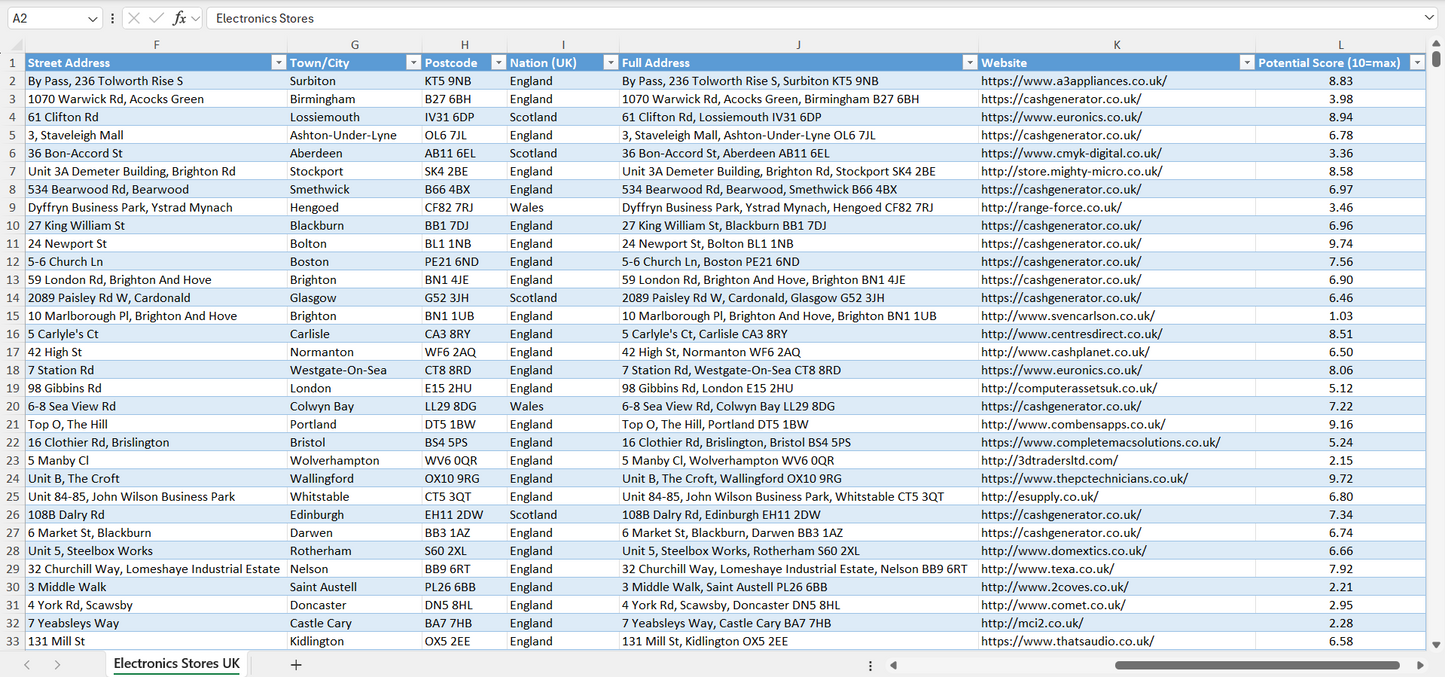The height and width of the screenshot is (677, 1445).
Task: Open the Potential Score column filter
Action: click(1417, 62)
